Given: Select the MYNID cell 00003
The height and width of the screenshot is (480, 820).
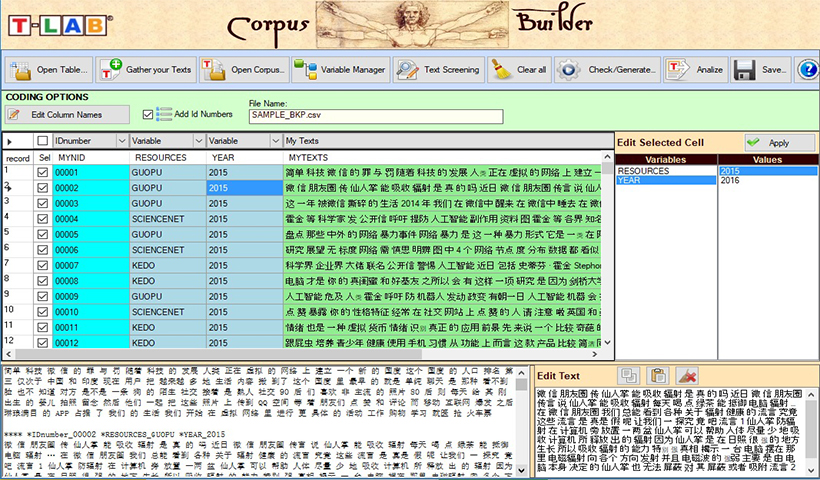Looking at the screenshot, I should pos(91,203).
